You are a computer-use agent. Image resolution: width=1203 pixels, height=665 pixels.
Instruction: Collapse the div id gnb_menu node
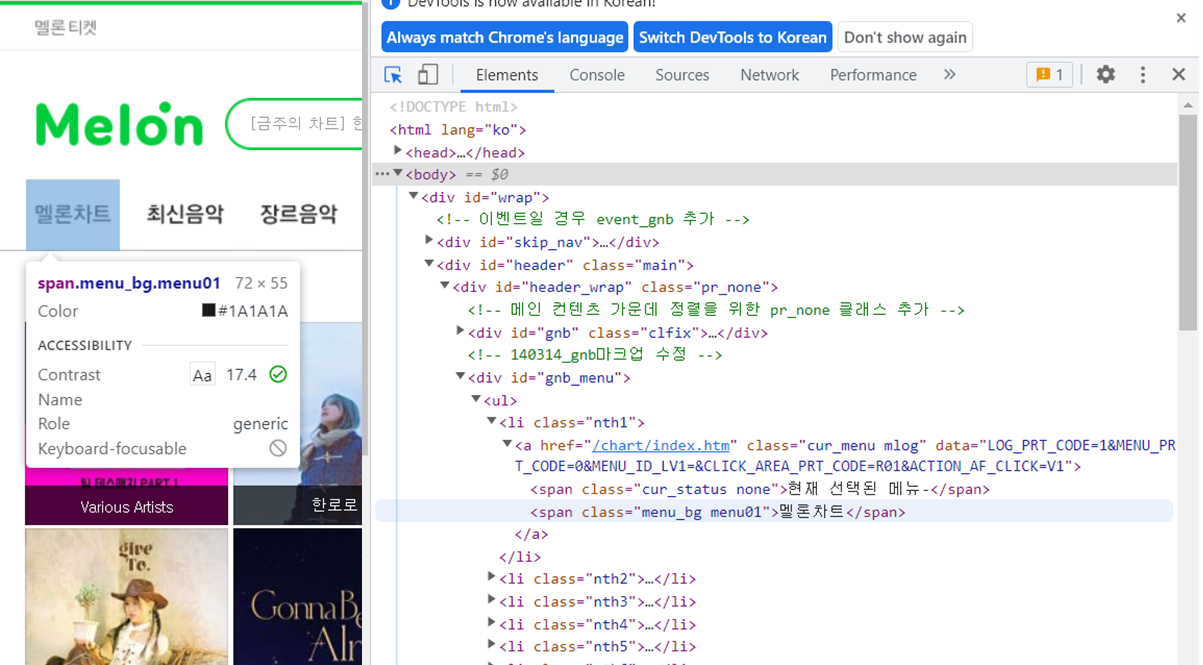(460, 377)
